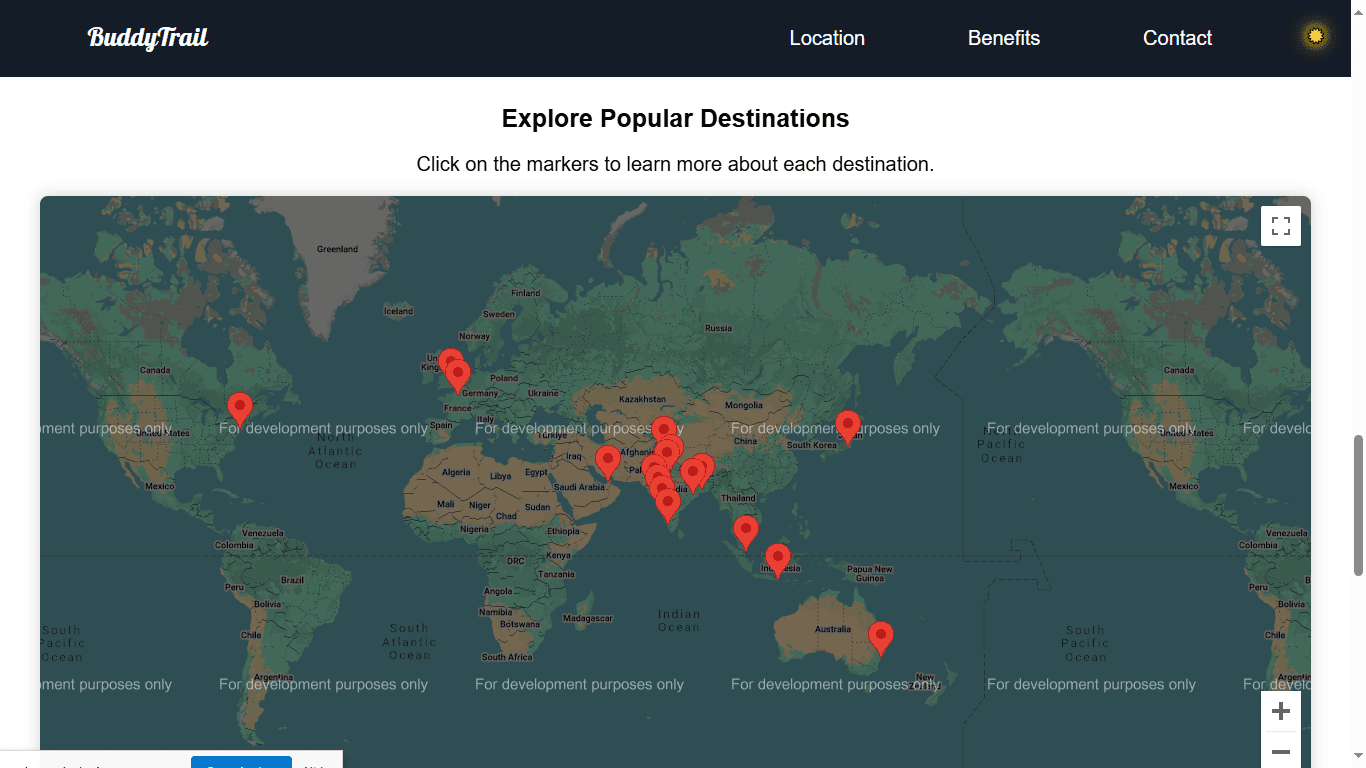
Task: Select the marker on the Malay Peninsula
Action: click(746, 532)
